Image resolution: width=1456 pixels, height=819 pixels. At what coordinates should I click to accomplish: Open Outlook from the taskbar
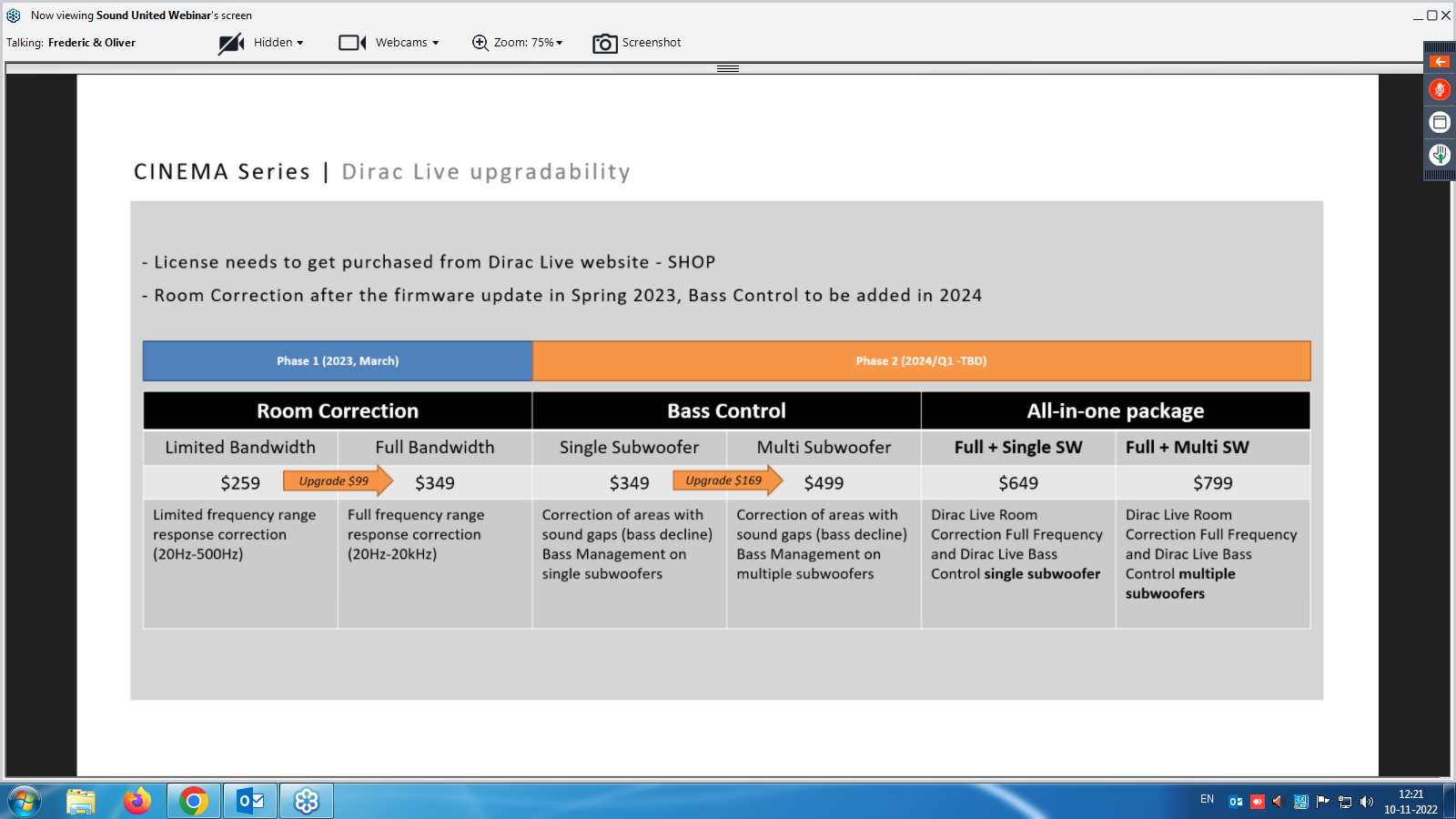click(249, 801)
